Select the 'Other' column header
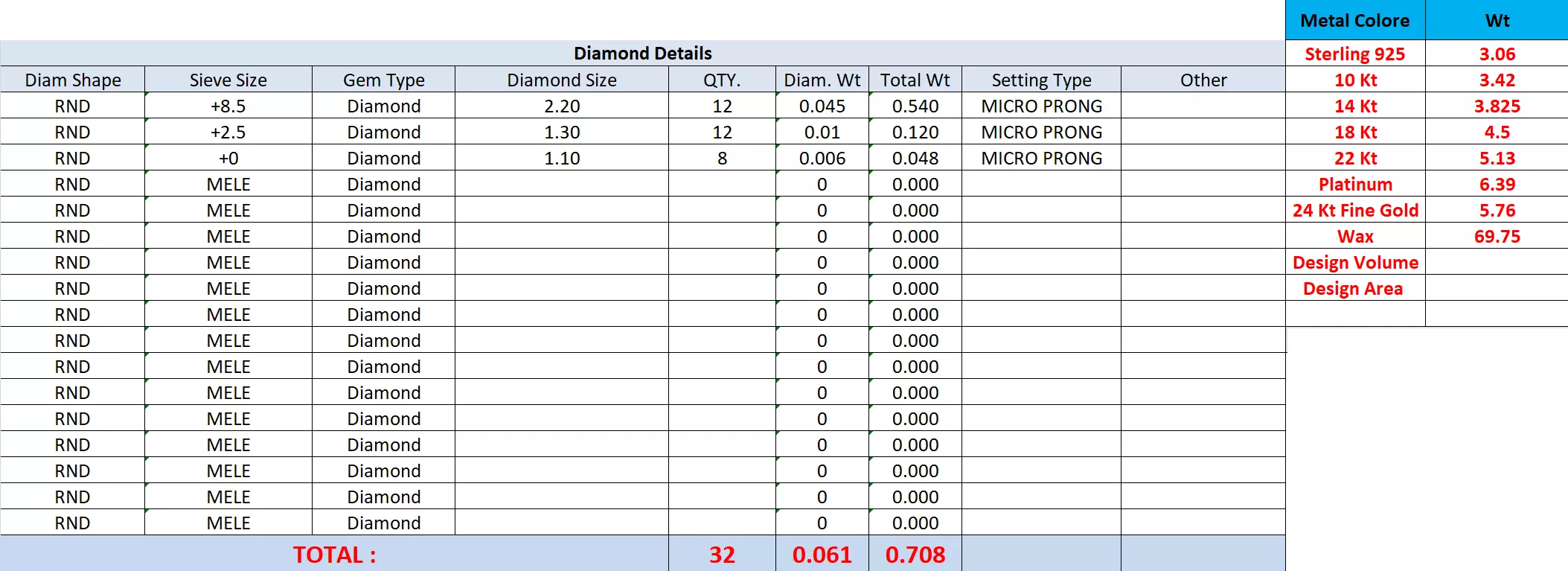The width and height of the screenshot is (1568, 571). click(x=1203, y=80)
